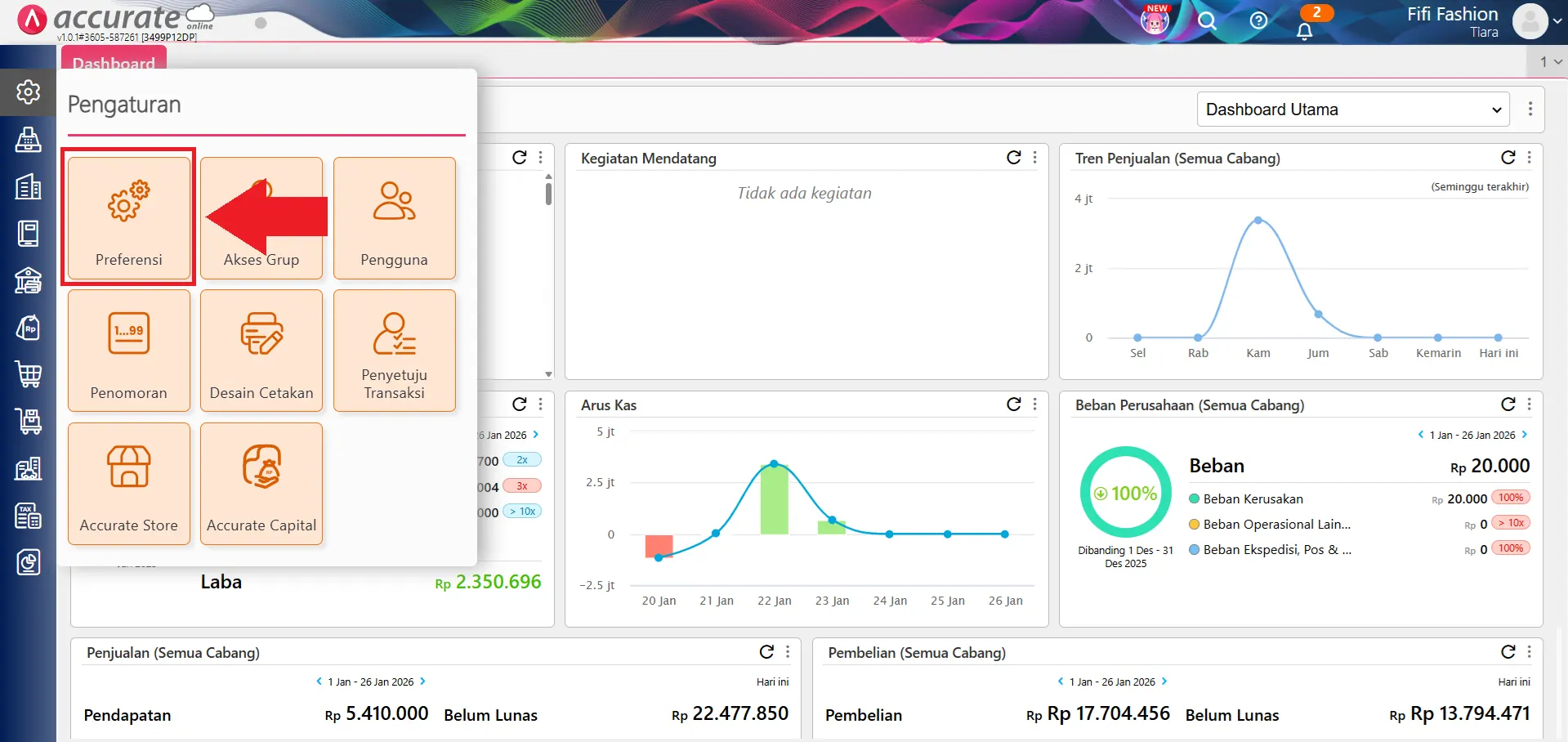Open the tab count dropdown at right
The height and width of the screenshot is (742, 1568).
tap(1550, 62)
